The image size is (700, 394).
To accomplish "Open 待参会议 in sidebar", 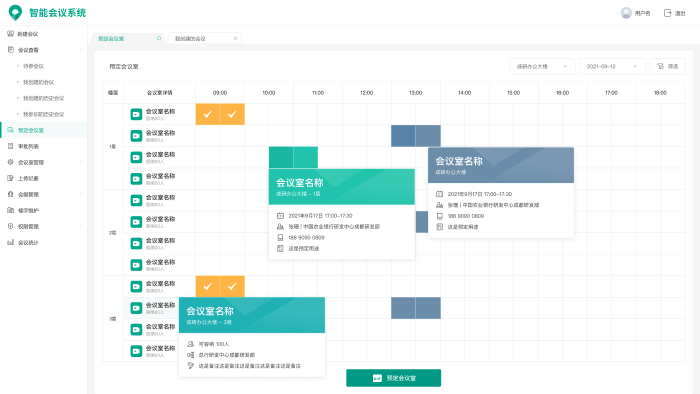I will click(x=33, y=66).
